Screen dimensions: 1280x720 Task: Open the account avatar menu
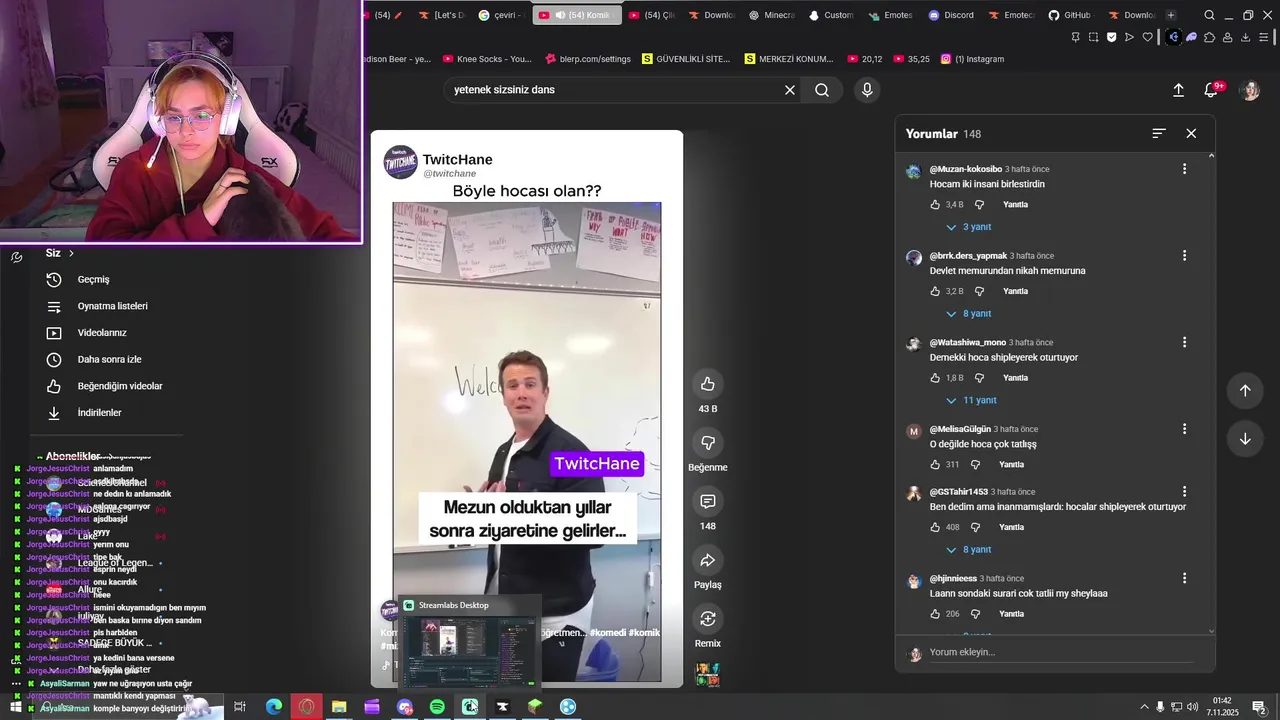point(1250,90)
